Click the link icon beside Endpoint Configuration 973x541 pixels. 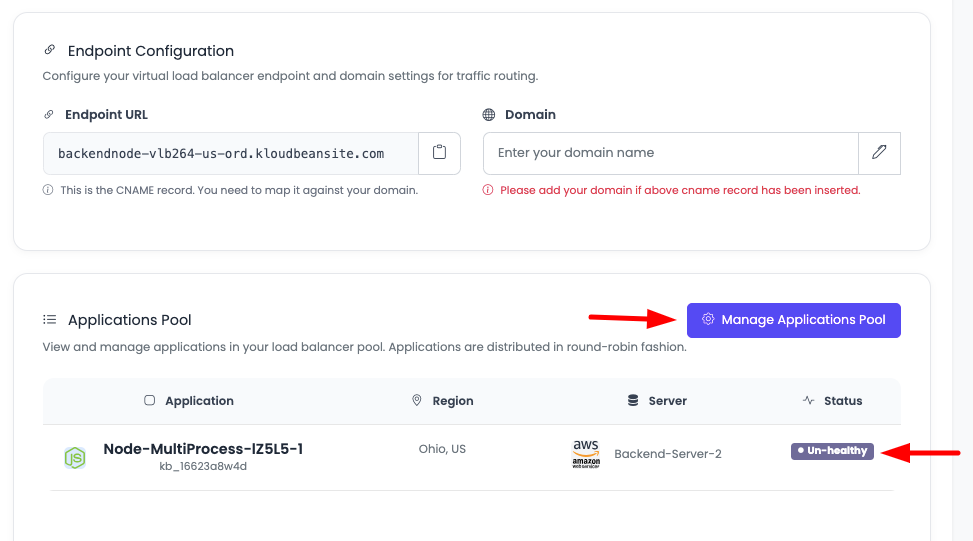point(50,51)
